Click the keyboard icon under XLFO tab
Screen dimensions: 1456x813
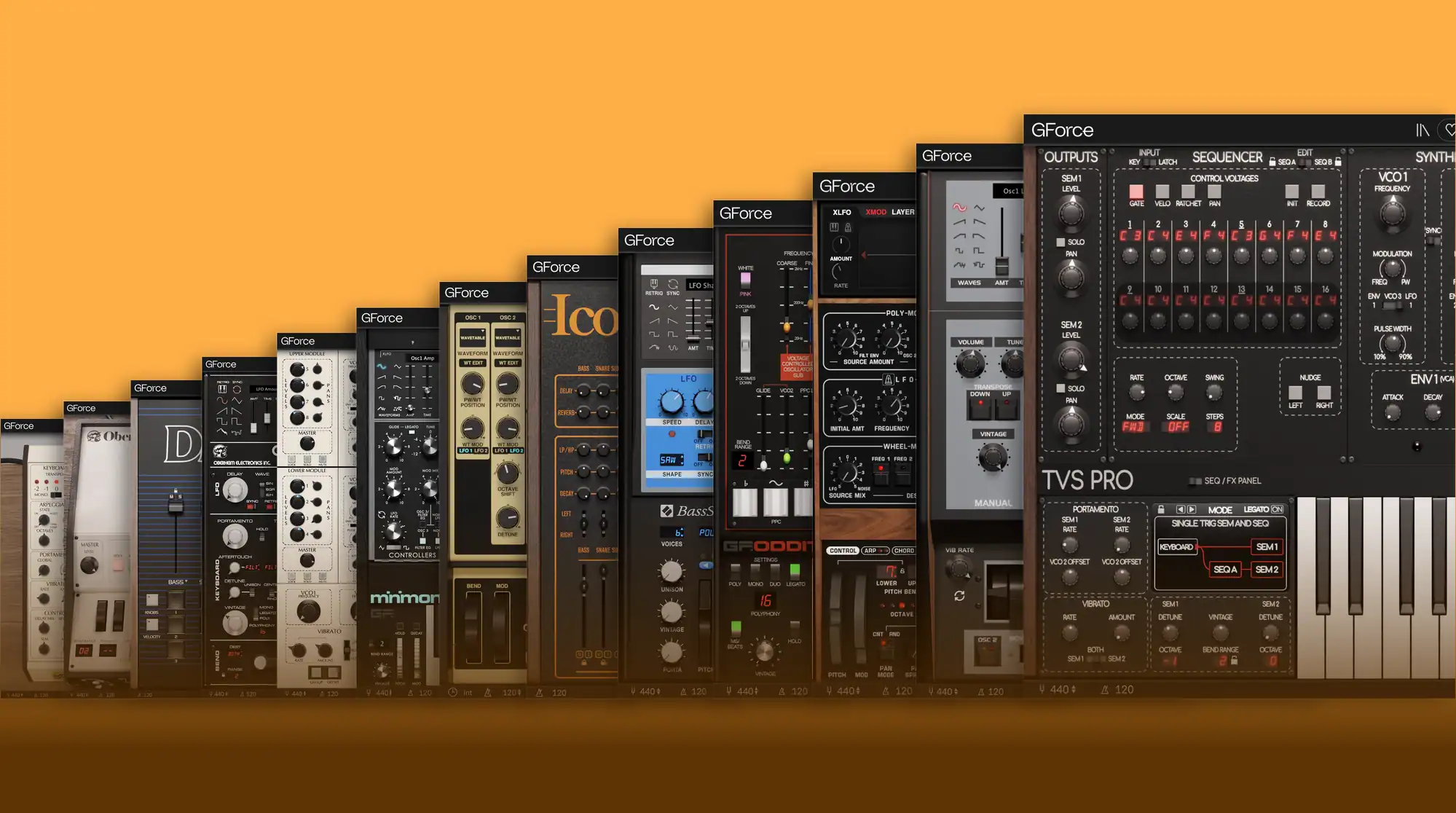tap(834, 227)
